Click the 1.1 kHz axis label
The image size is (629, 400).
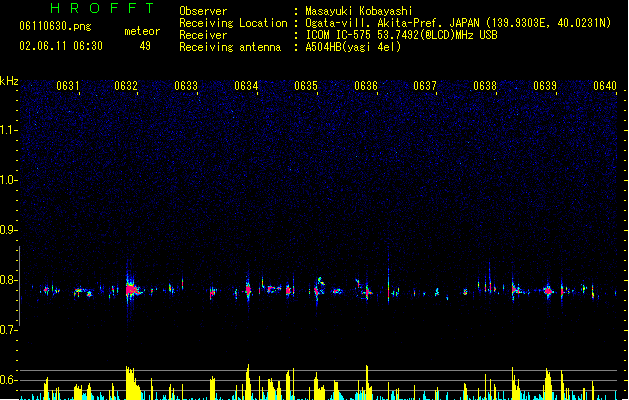click(8, 130)
